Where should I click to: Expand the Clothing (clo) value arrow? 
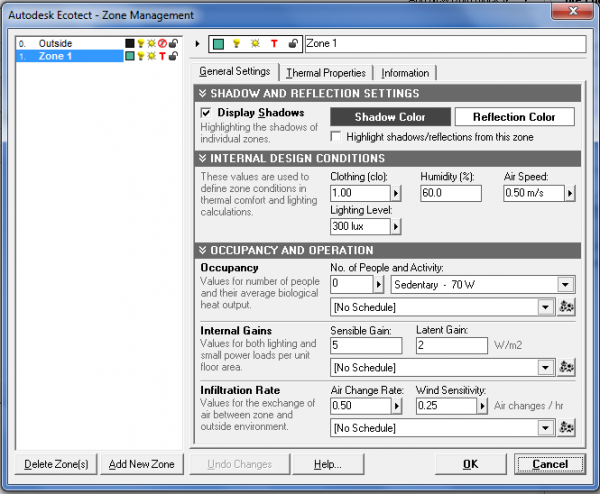tap(396, 193)
